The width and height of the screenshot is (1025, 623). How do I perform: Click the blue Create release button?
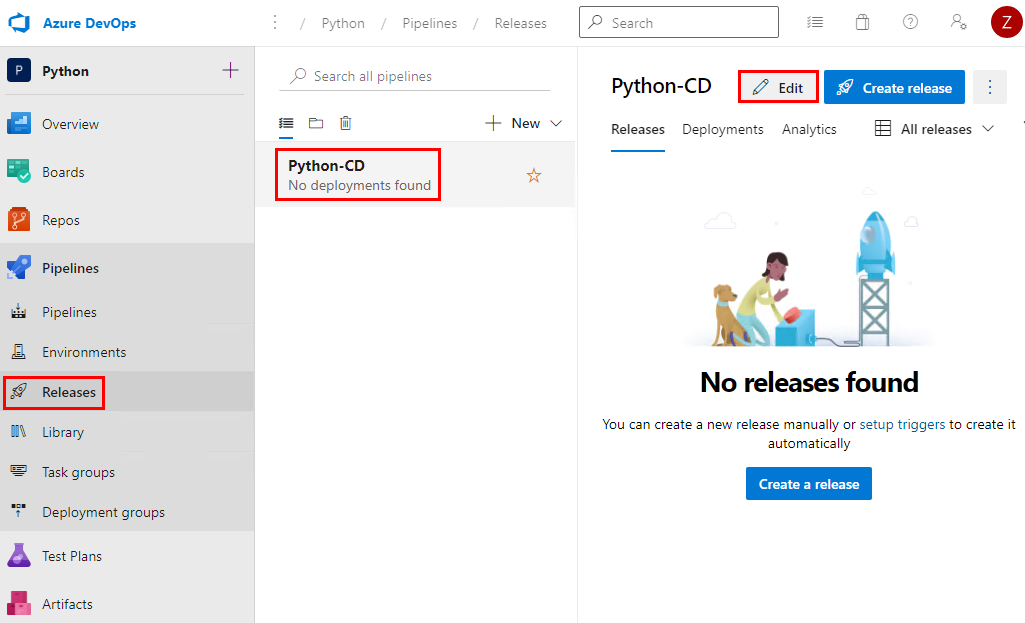pos(894,87)
